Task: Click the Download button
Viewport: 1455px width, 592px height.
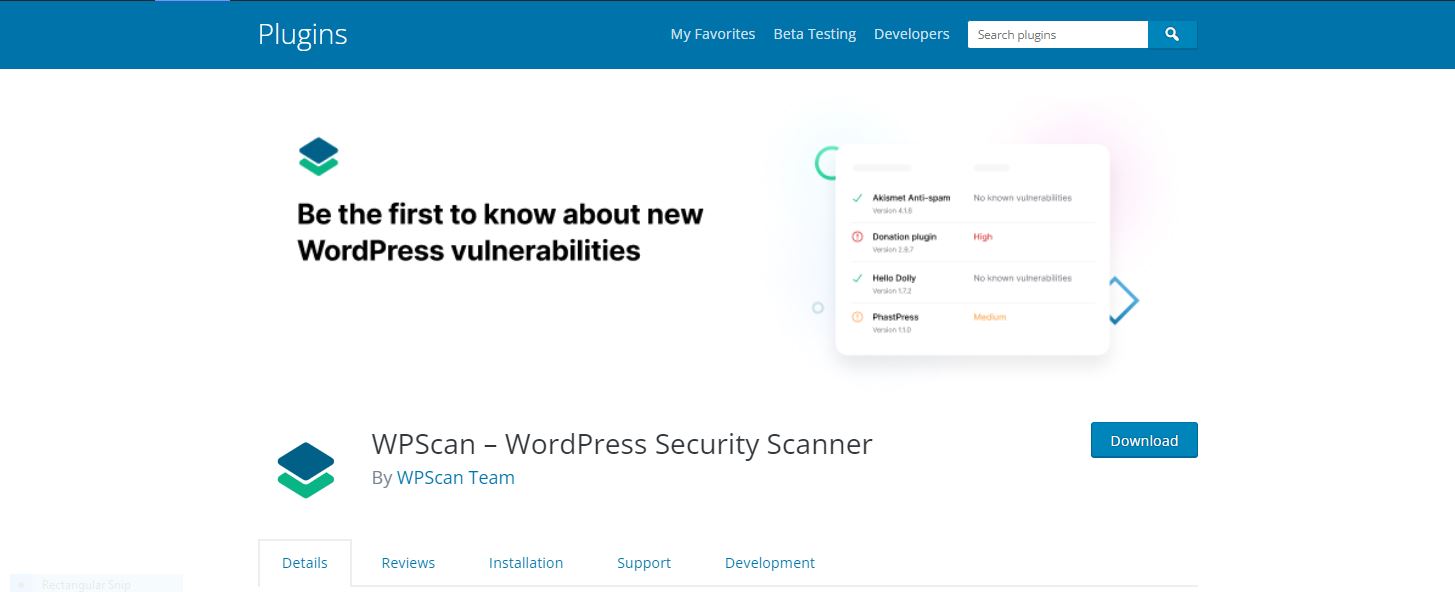Action: point(1143,440)
